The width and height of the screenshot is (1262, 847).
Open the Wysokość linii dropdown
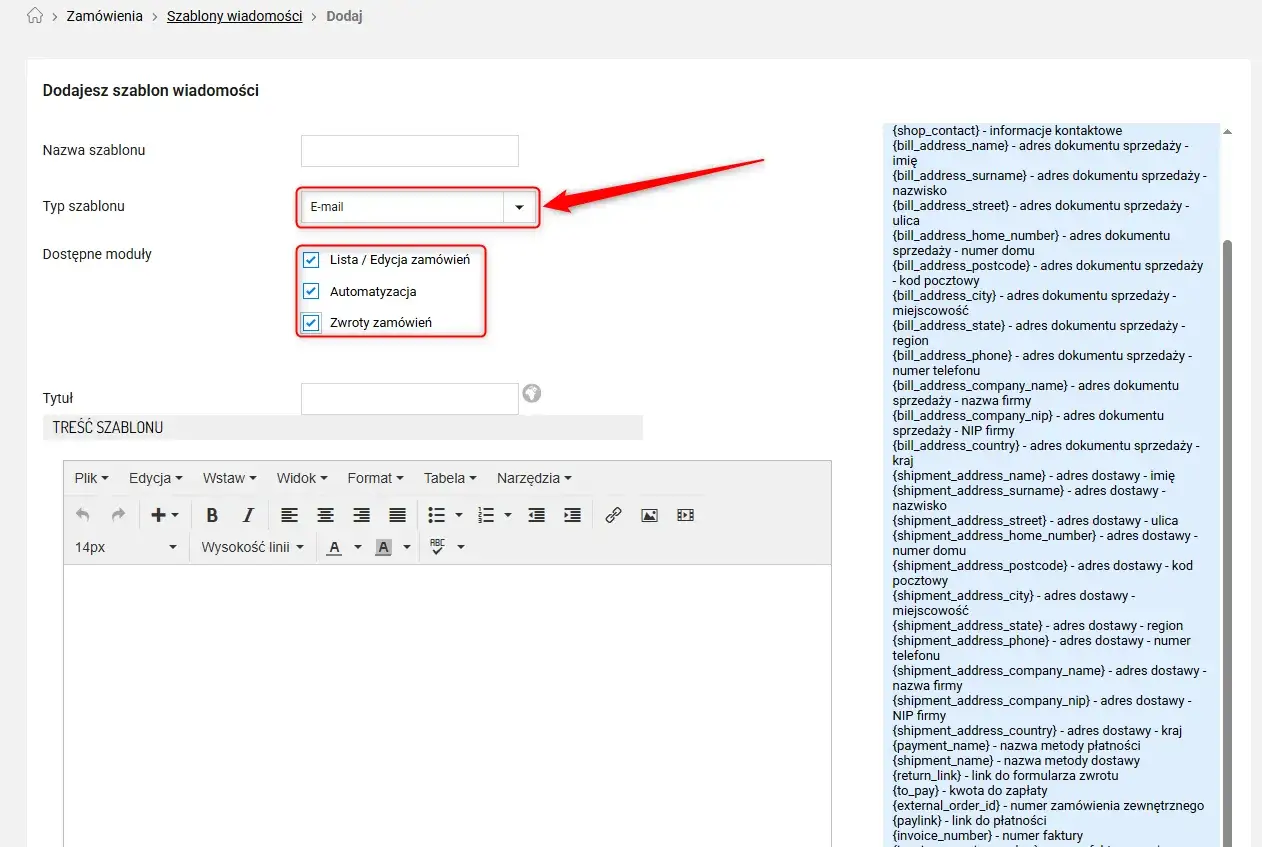click(x=252, y=547)
